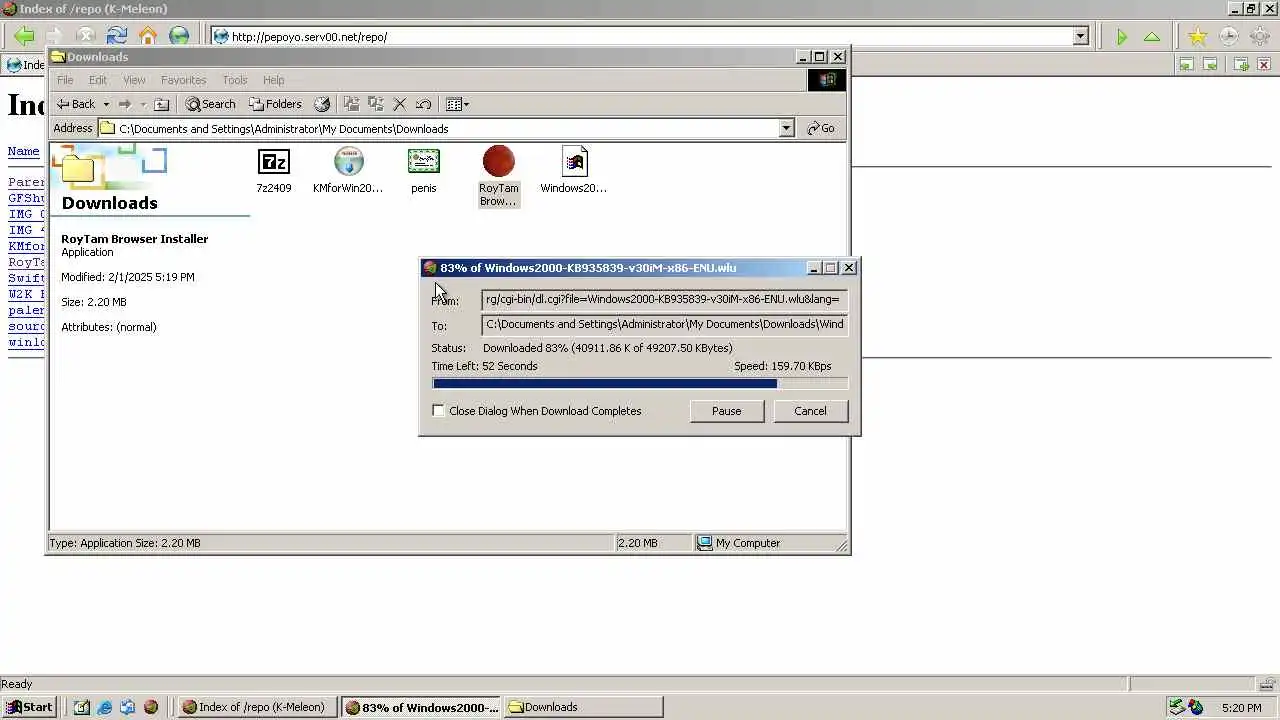
Task: Toggle Folders pane in Downloads window
Action: click(275, 104)
